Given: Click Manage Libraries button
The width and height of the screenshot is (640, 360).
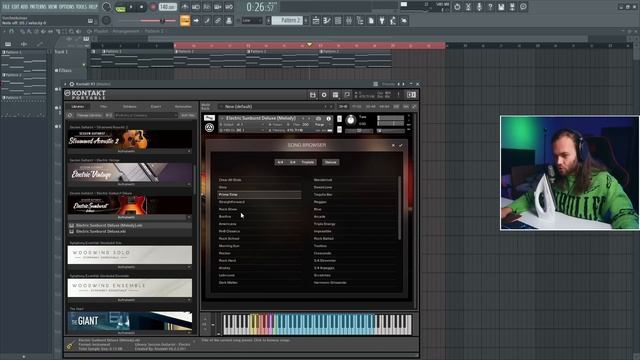Looking at the screenshot, I should tap(89, 116).
